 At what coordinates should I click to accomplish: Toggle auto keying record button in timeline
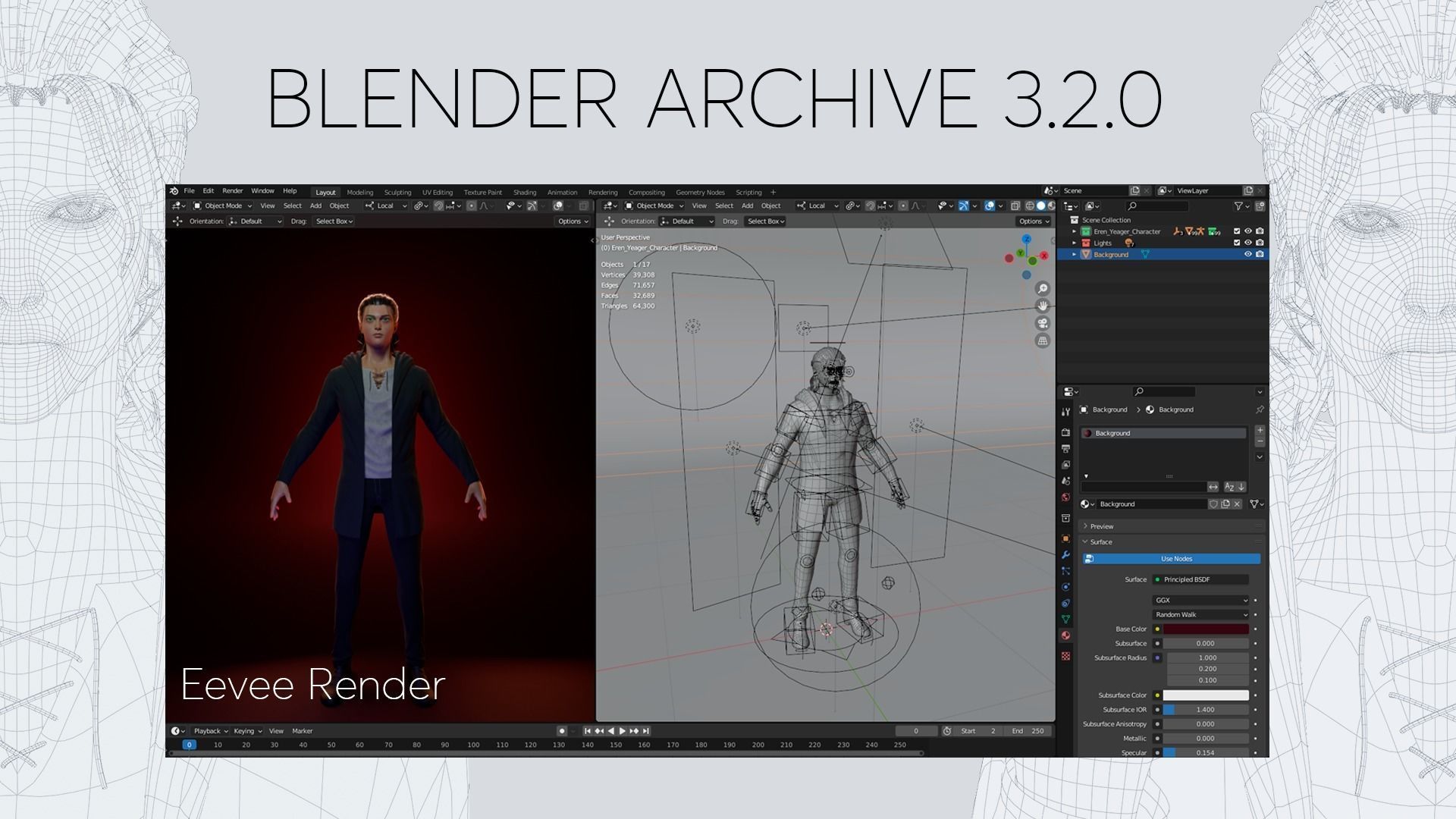562,731
